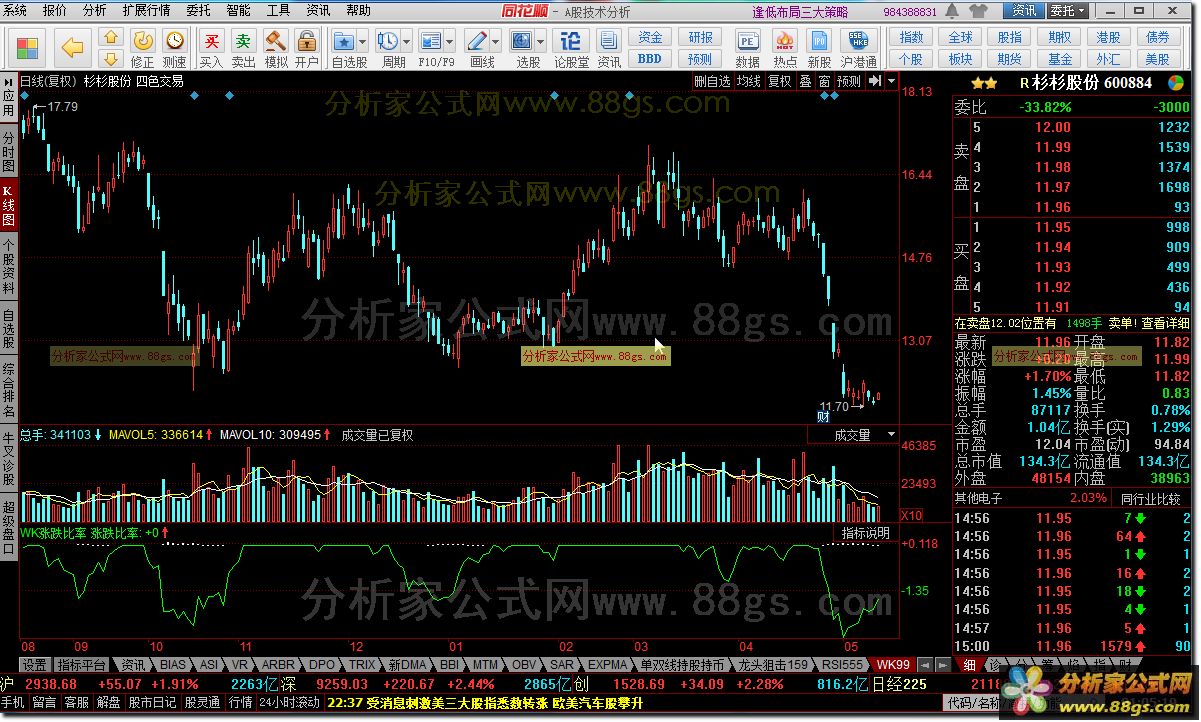Open the 开户 account lock icon
The height and width of the screenshot is (722, 1201).
[x=307, y=40]
